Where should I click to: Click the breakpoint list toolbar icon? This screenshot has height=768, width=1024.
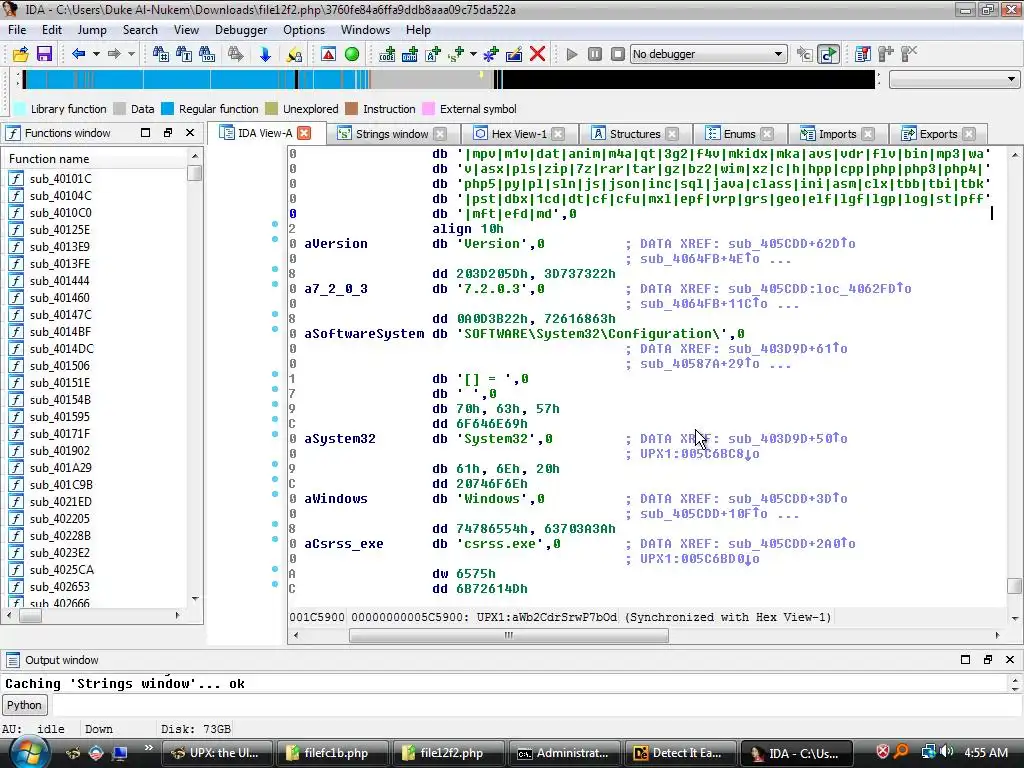click(863, 54)
